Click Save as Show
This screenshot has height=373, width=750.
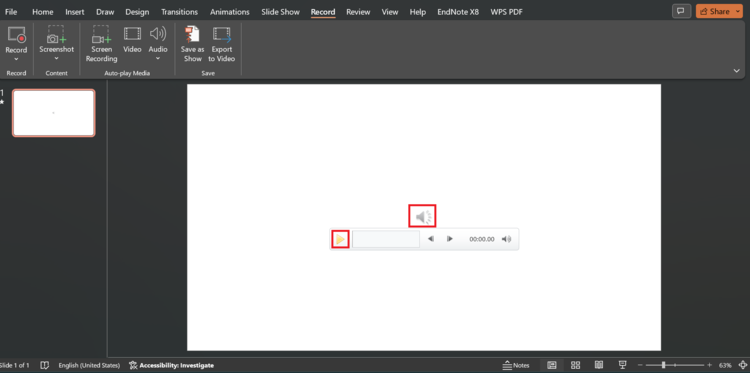192,44
